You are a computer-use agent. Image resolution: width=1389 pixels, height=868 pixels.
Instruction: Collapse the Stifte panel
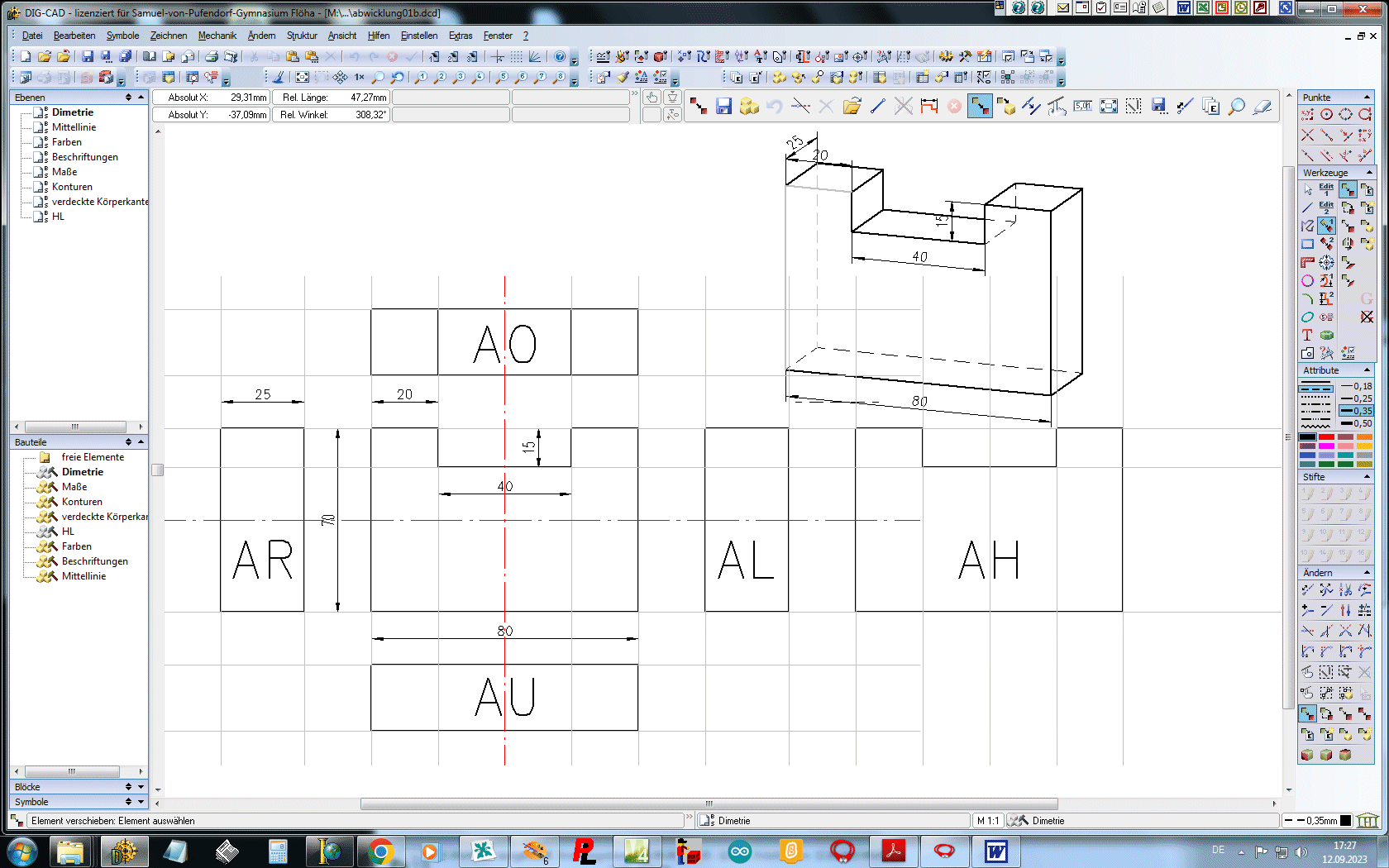(x=1368, y=476)
